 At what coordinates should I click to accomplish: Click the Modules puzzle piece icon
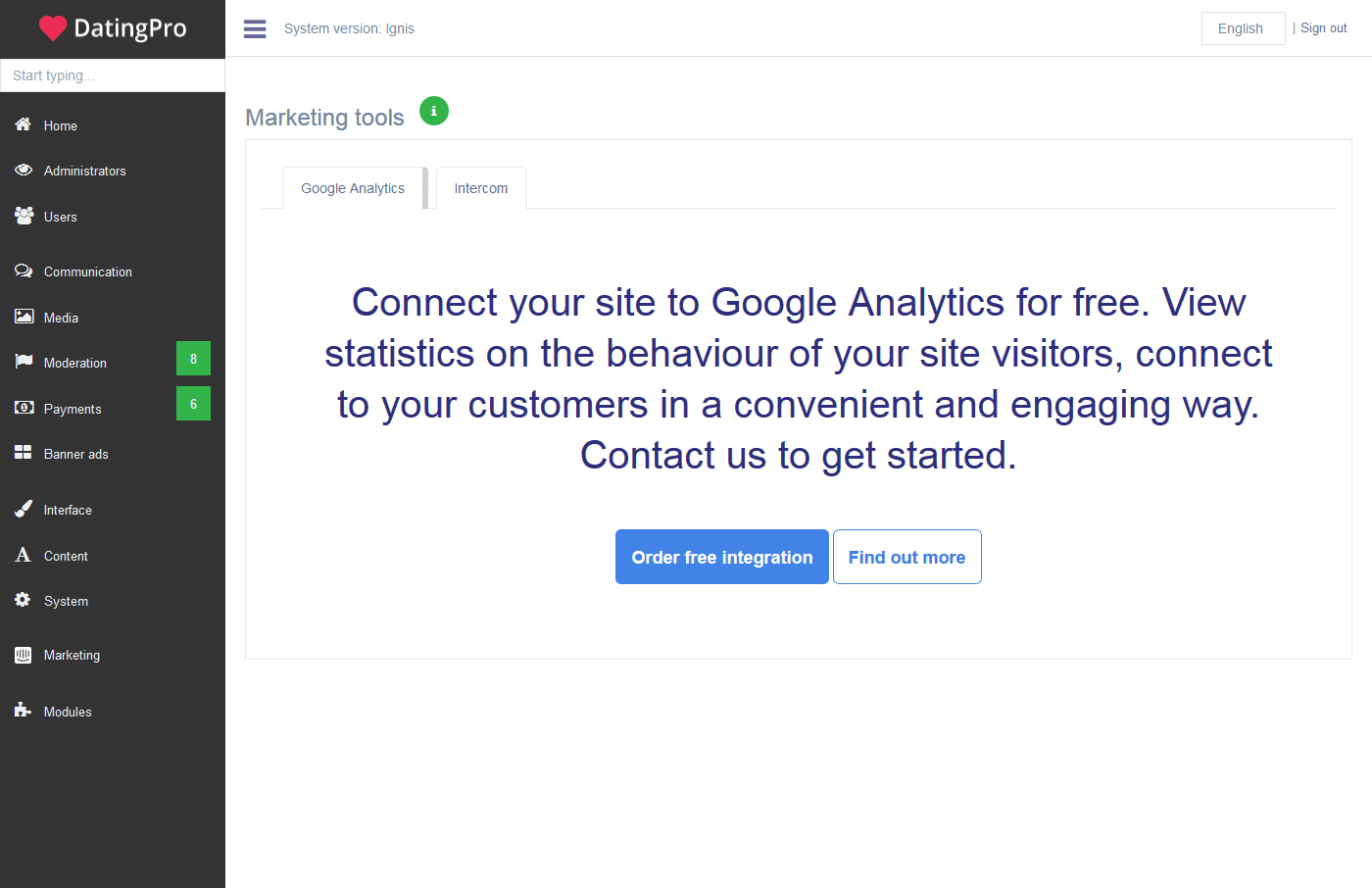[23, 710]
